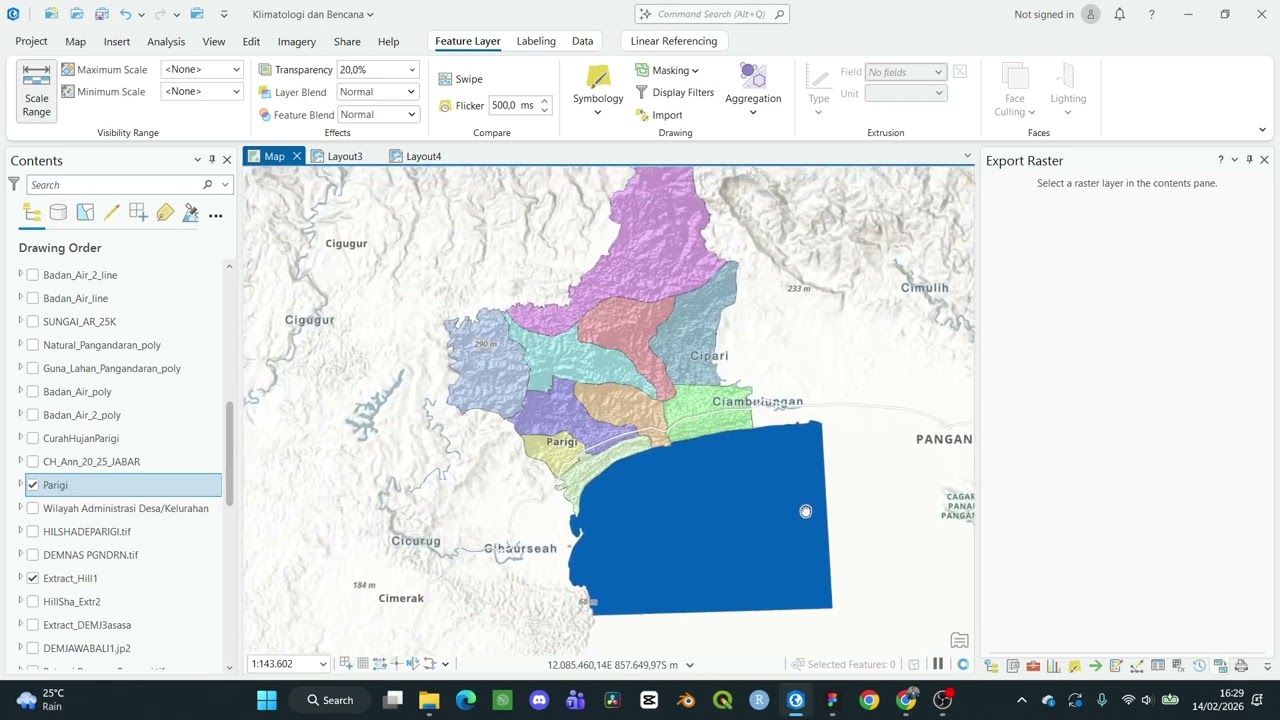
Task: Open the Symbology tool
Action: [598, 91]
